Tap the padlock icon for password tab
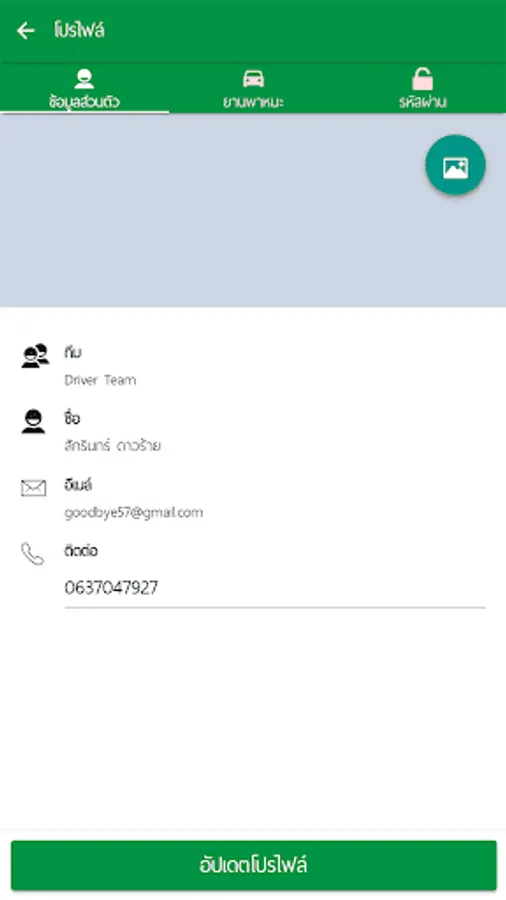Screen dimensions: 506x900 coord(422,79)
